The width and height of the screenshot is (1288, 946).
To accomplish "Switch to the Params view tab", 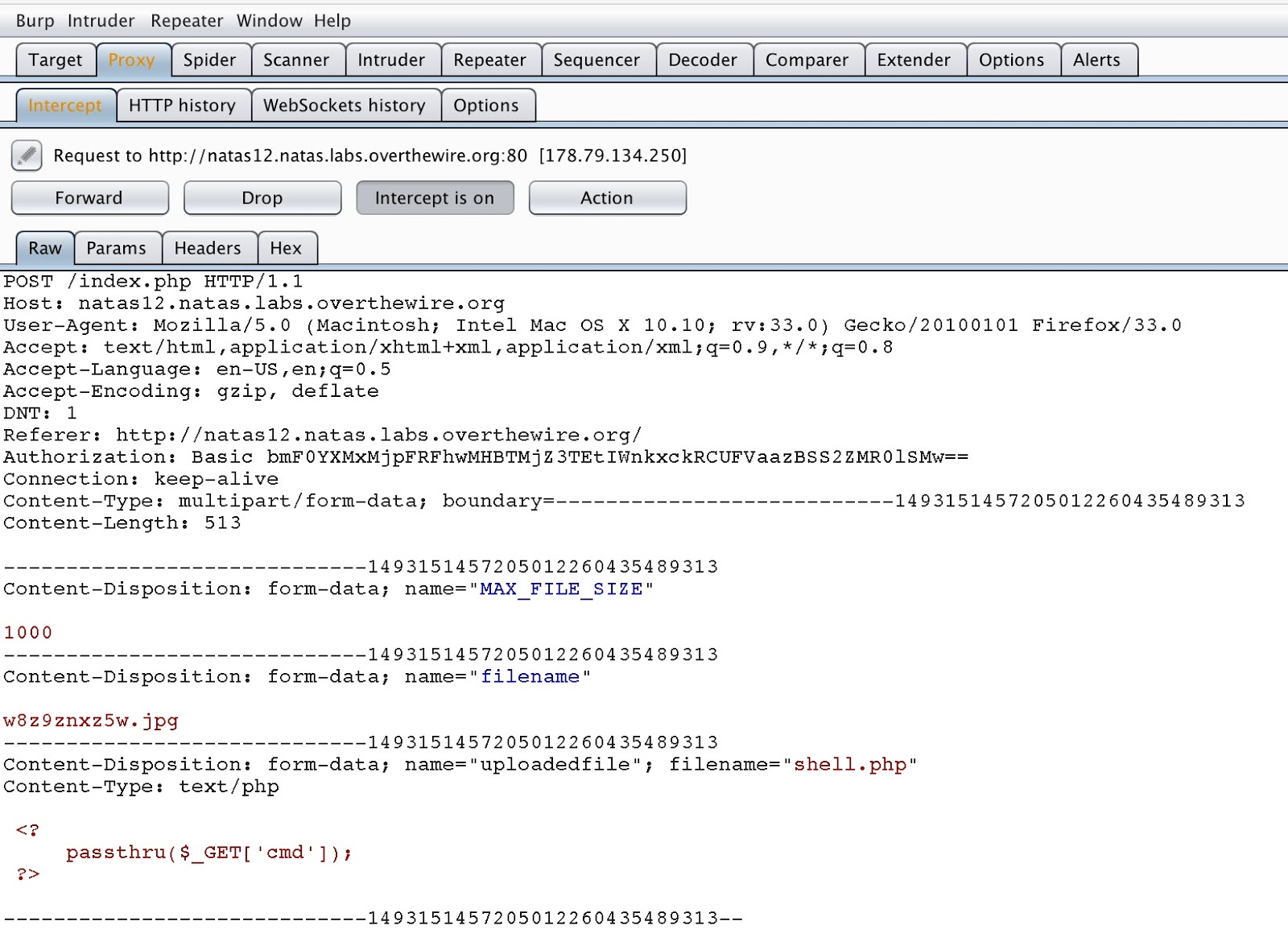I will click(117, 248).
